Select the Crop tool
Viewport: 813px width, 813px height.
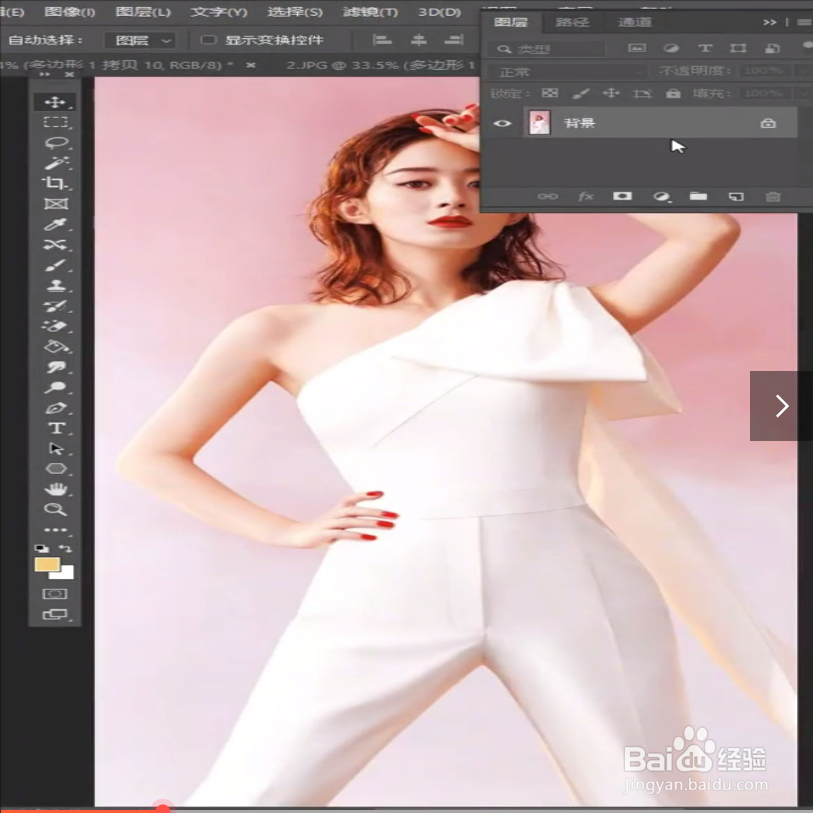pyautogui.click(x=55, y=183)
